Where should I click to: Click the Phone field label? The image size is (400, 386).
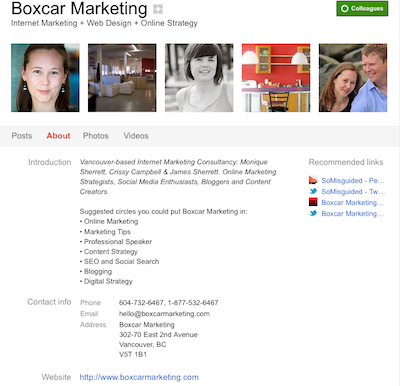tap(90, 303)
